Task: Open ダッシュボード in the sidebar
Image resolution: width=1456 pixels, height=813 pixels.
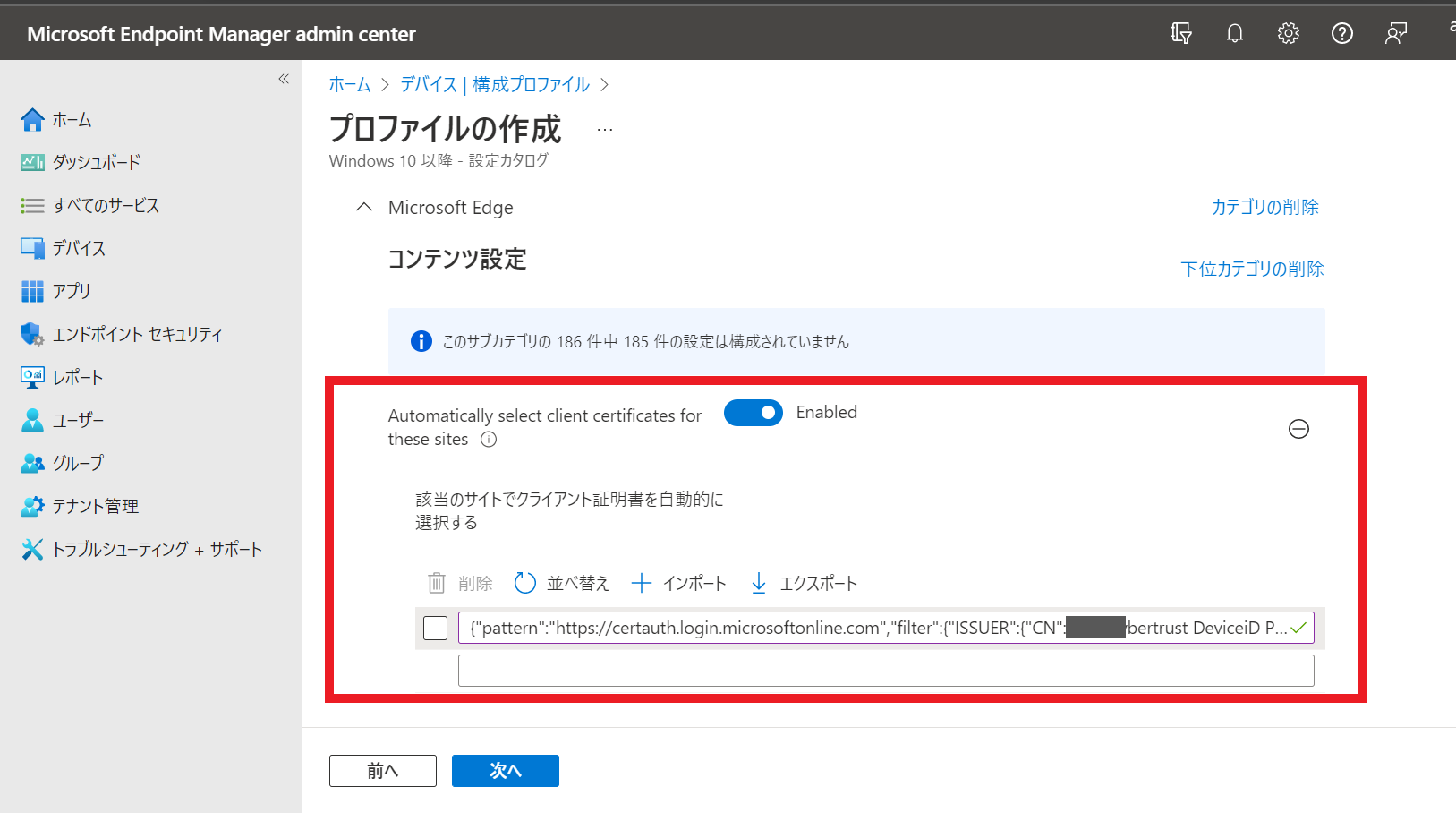Action: [97, 162]
